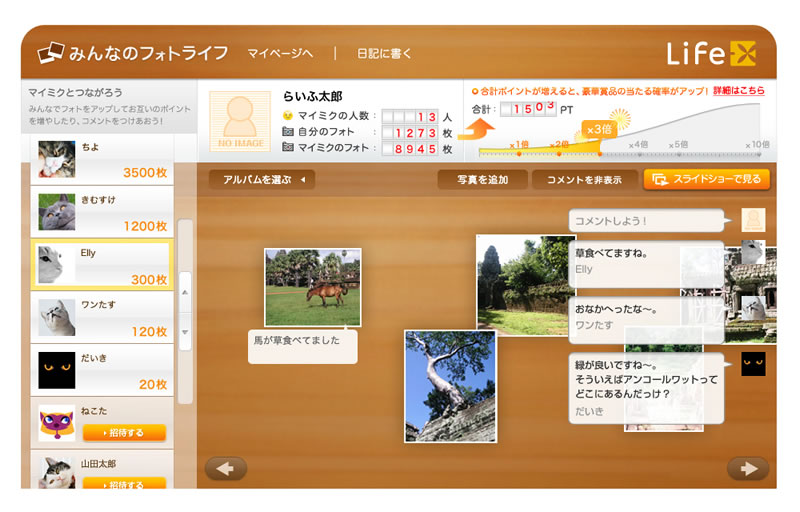The image size is (800, 512).
Task: Open the アルバムを選ぶ album dropdown
Action: click(x=262, y=180)
